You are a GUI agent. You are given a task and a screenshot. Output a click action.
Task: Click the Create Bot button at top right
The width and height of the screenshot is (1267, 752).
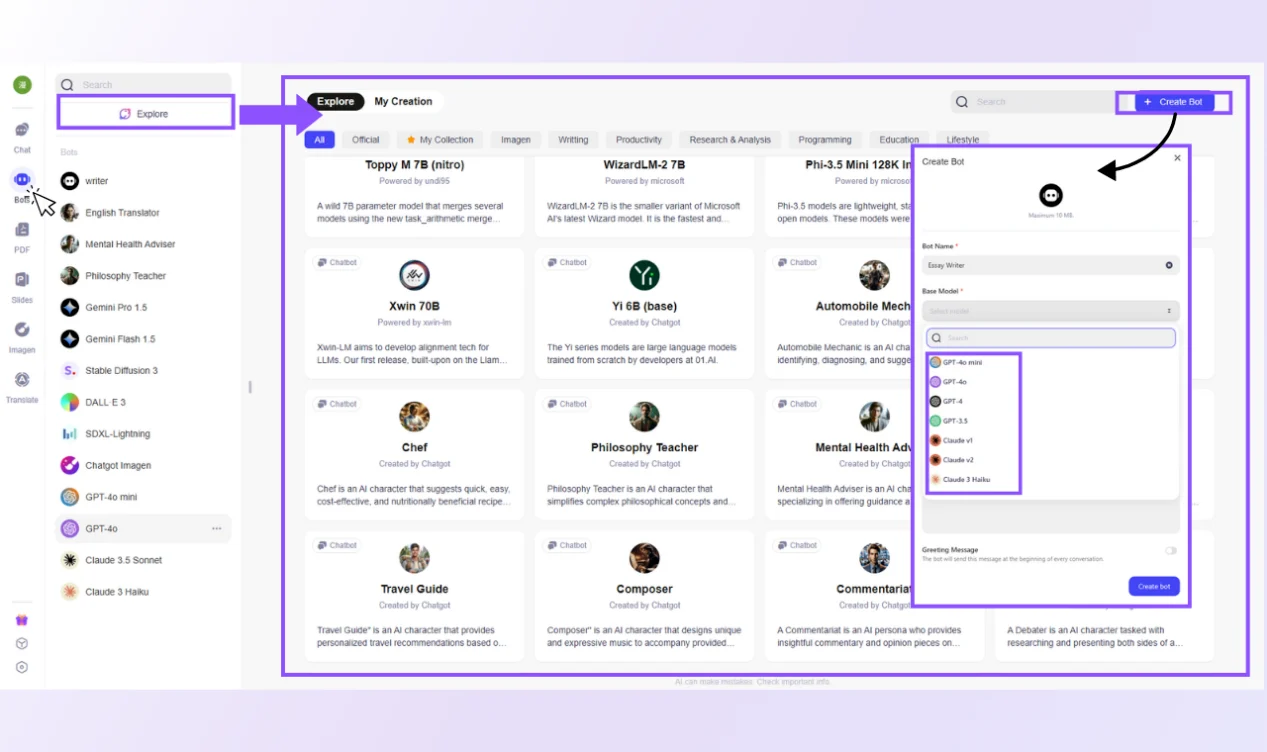pyautogui.click(x=1173, y=102)
